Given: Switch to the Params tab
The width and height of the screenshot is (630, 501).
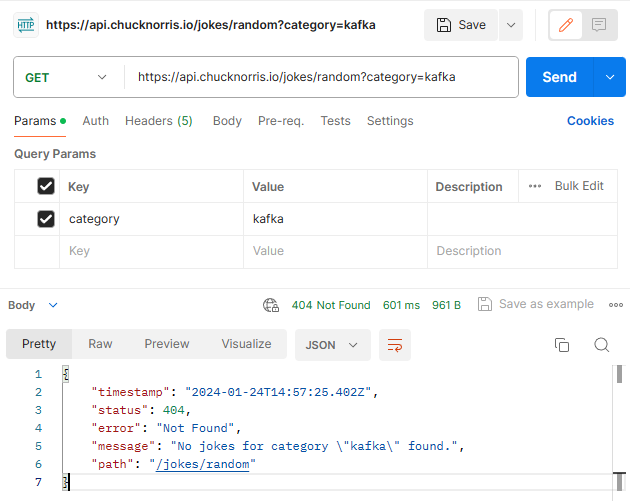Looking at the screenshot, I should (40, 121).
